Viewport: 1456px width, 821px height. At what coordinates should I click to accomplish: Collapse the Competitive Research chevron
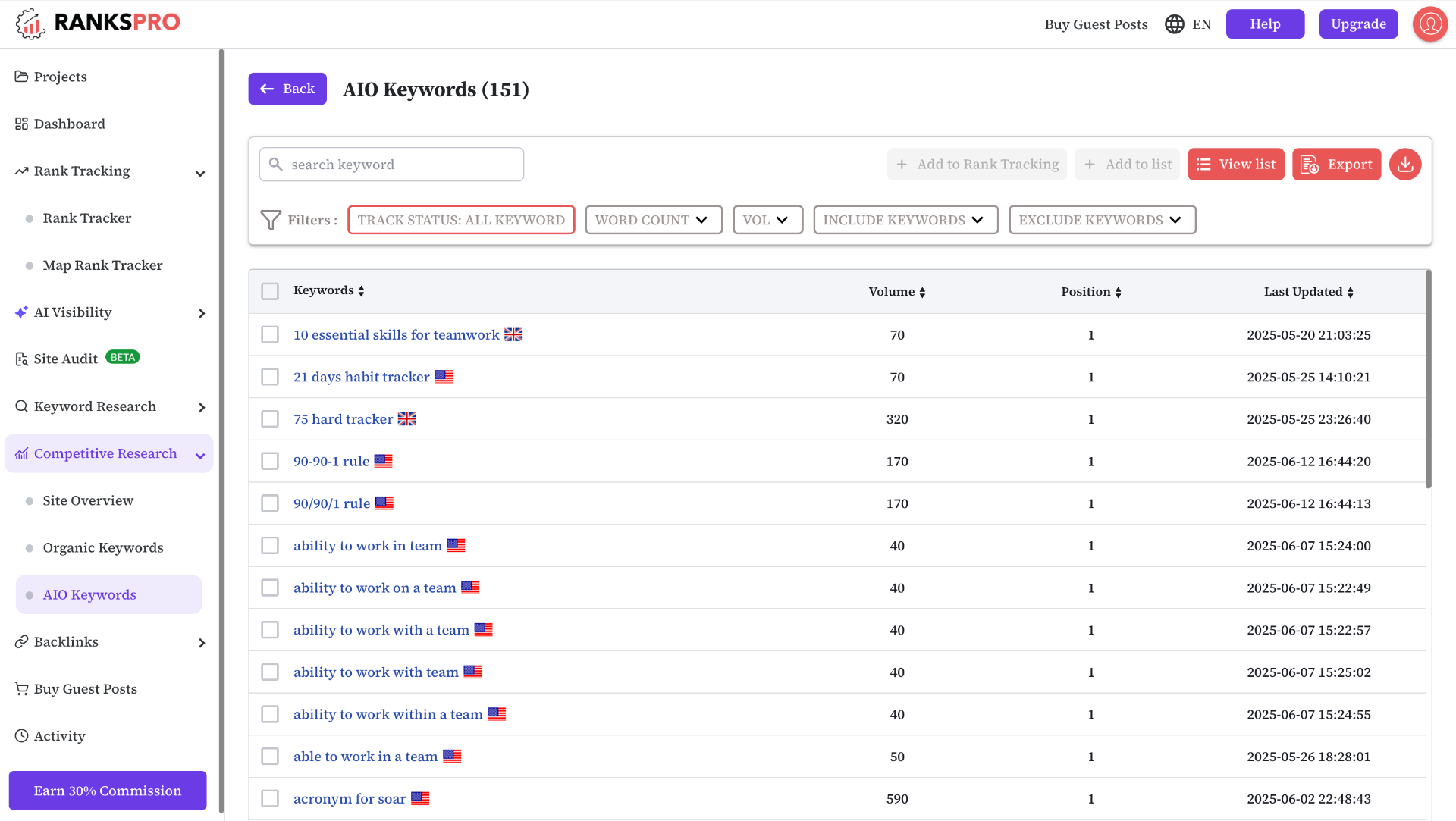[200, 456]
